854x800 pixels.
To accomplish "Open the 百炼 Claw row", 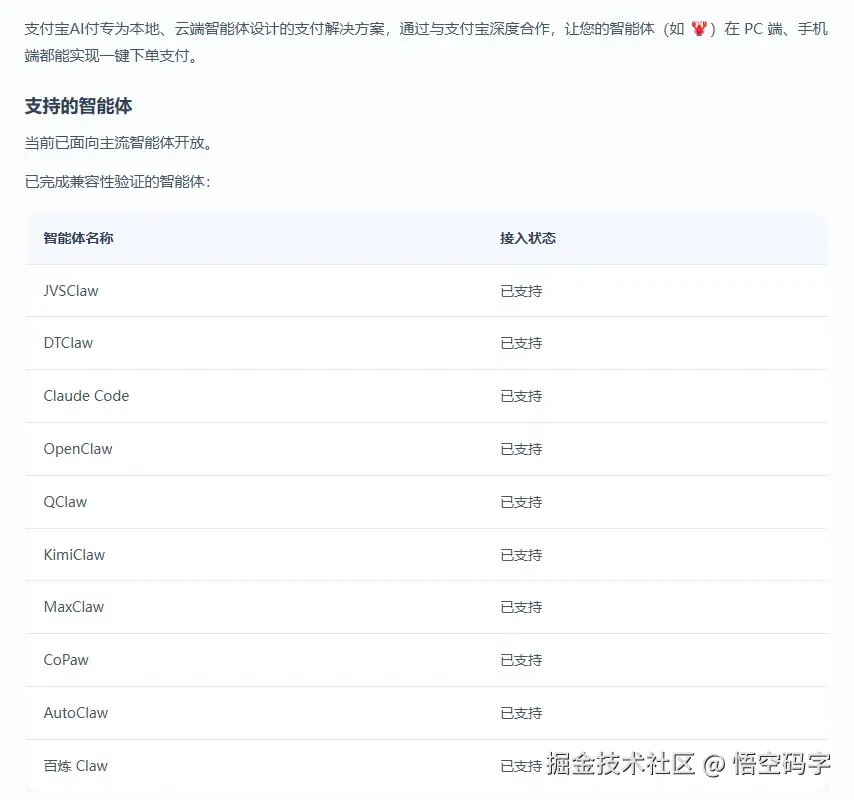I will [75, 765].
